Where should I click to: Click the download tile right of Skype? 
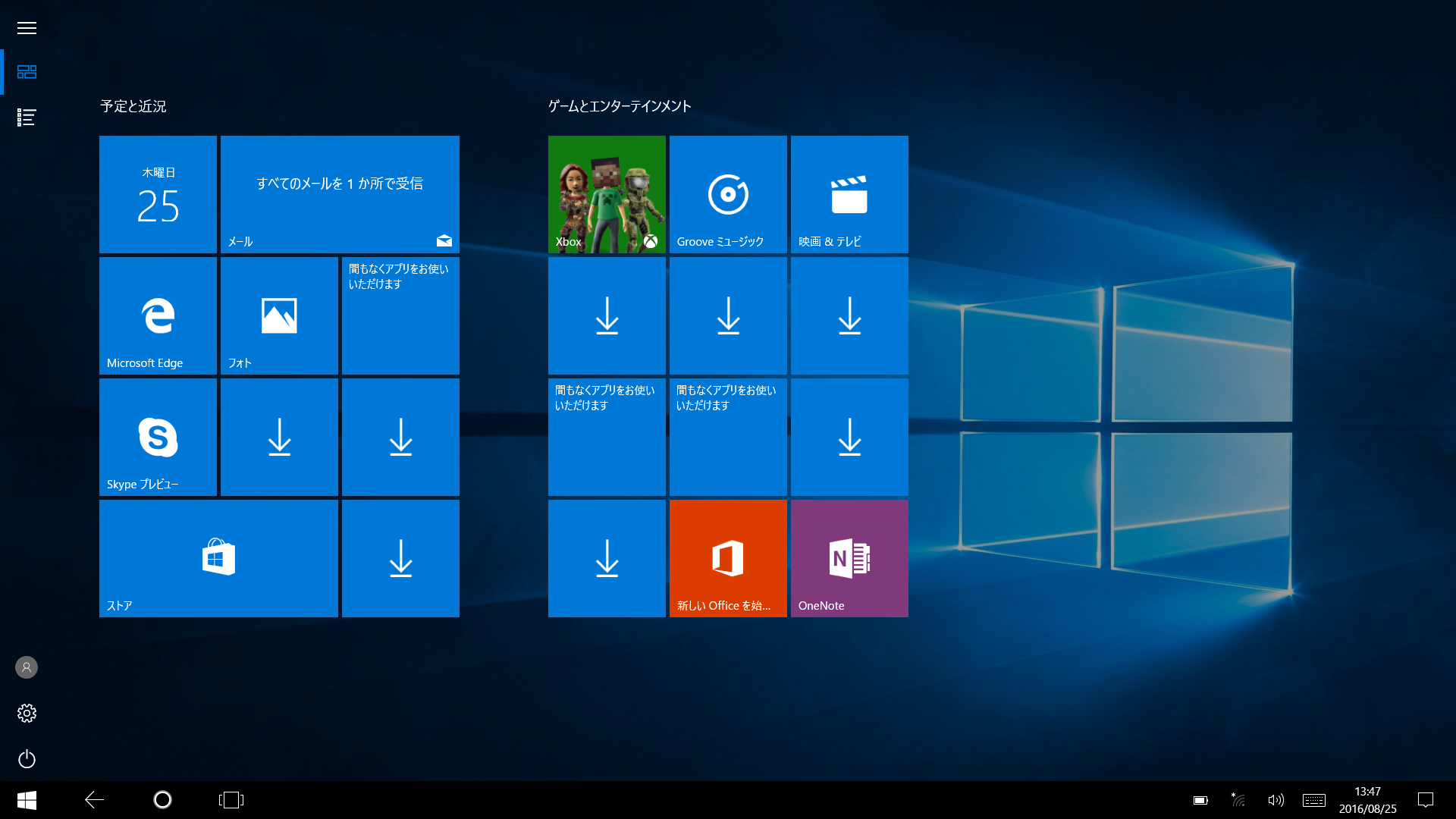[279, 437]
